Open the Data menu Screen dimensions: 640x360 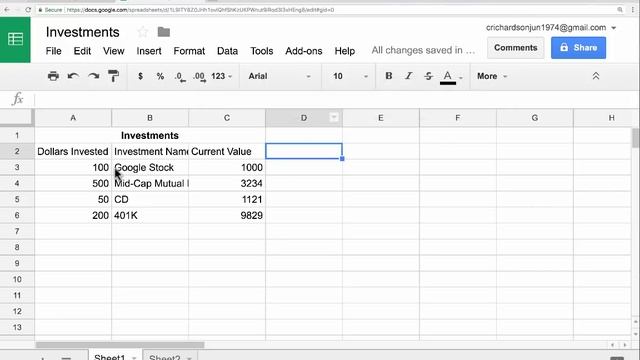227,51
